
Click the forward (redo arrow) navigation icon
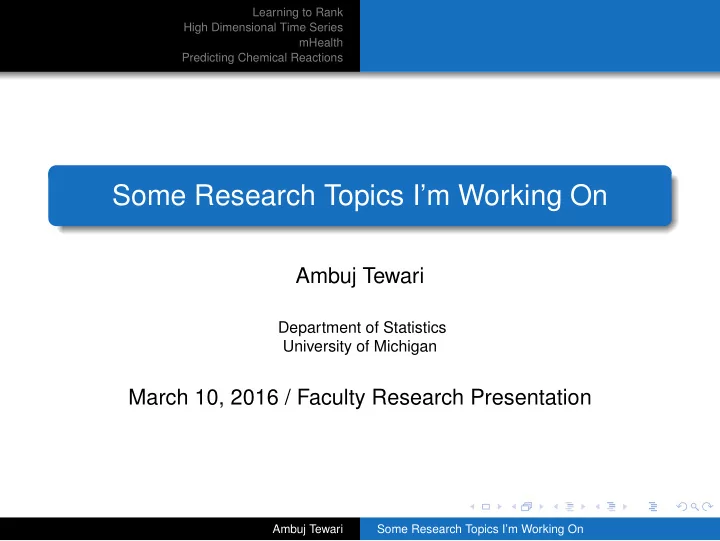coord(708,507)
